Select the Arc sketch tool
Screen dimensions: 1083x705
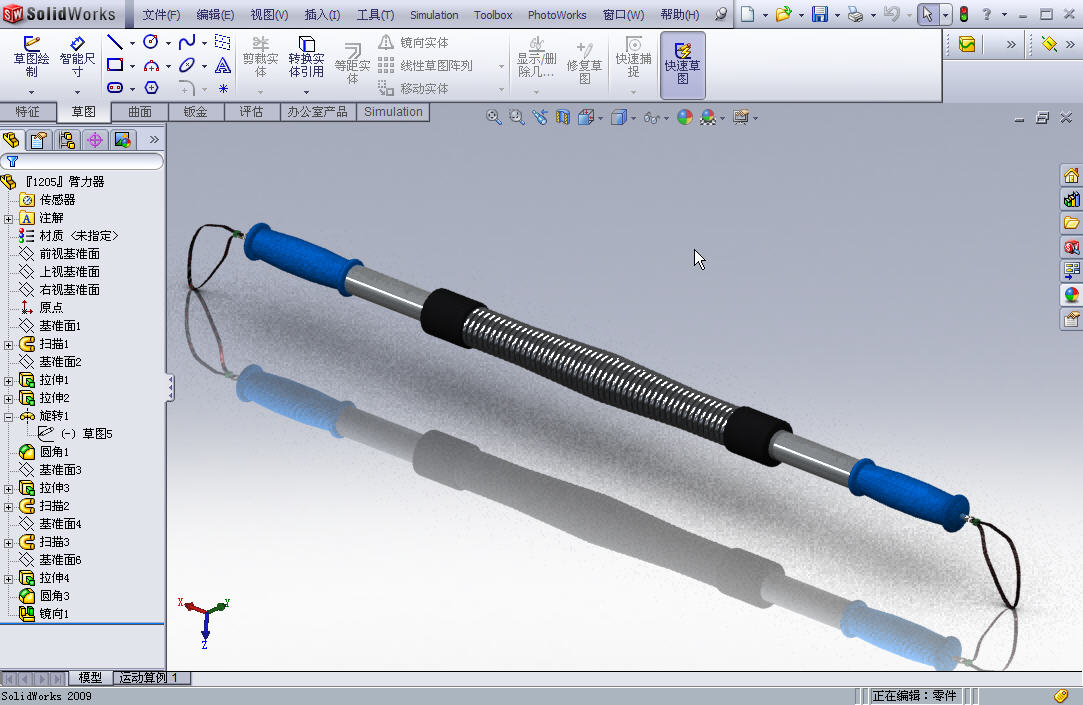click(151, 66)
